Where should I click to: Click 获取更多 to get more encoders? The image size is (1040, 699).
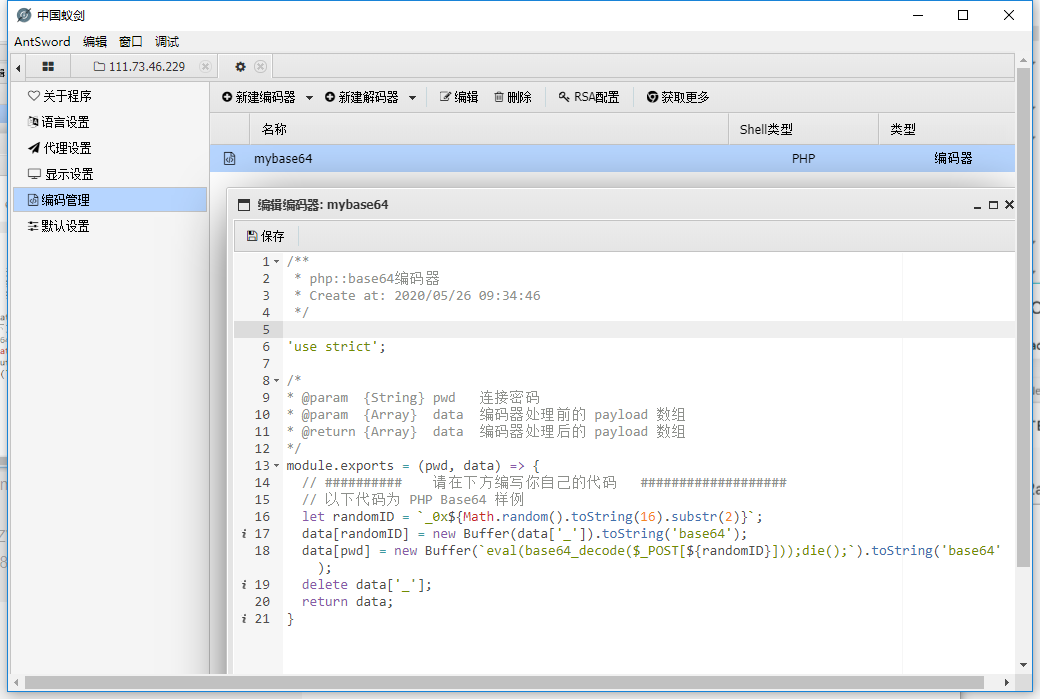(x=678, y=97)
